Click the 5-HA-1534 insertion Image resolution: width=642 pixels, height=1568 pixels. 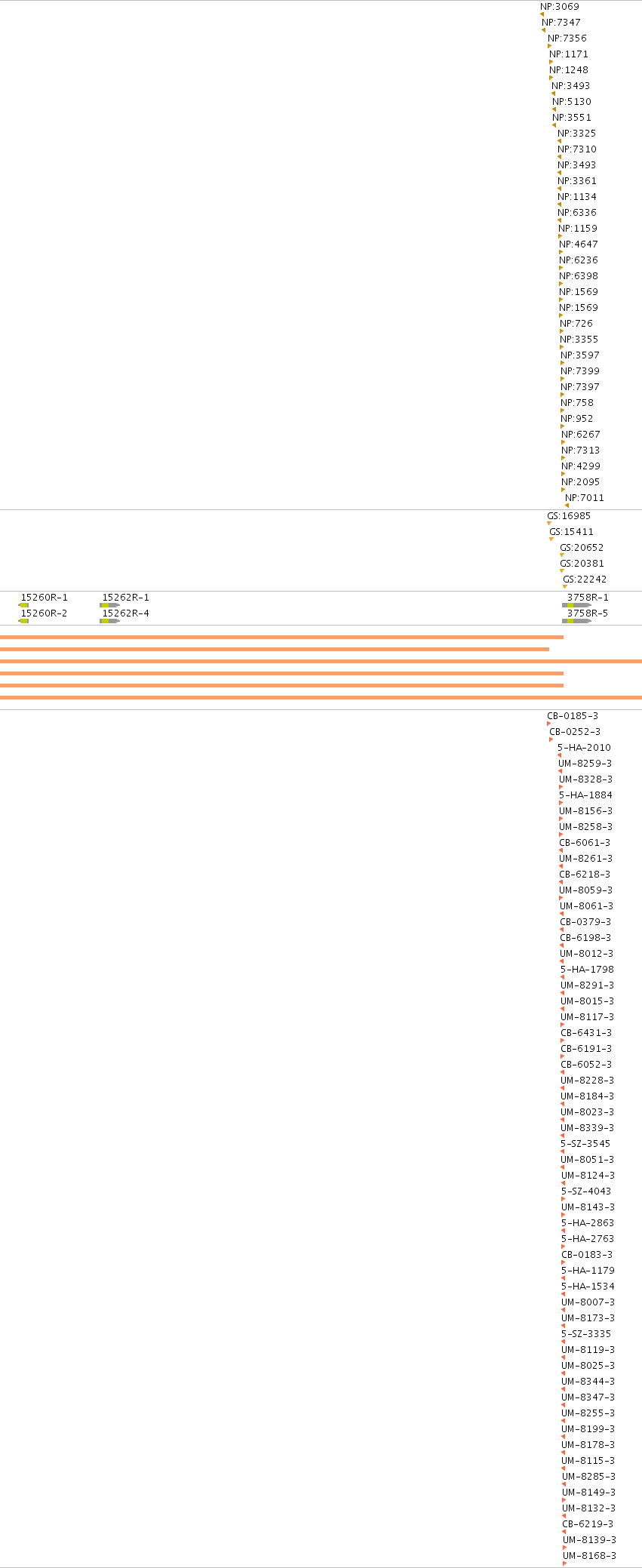coord(564,1294)
